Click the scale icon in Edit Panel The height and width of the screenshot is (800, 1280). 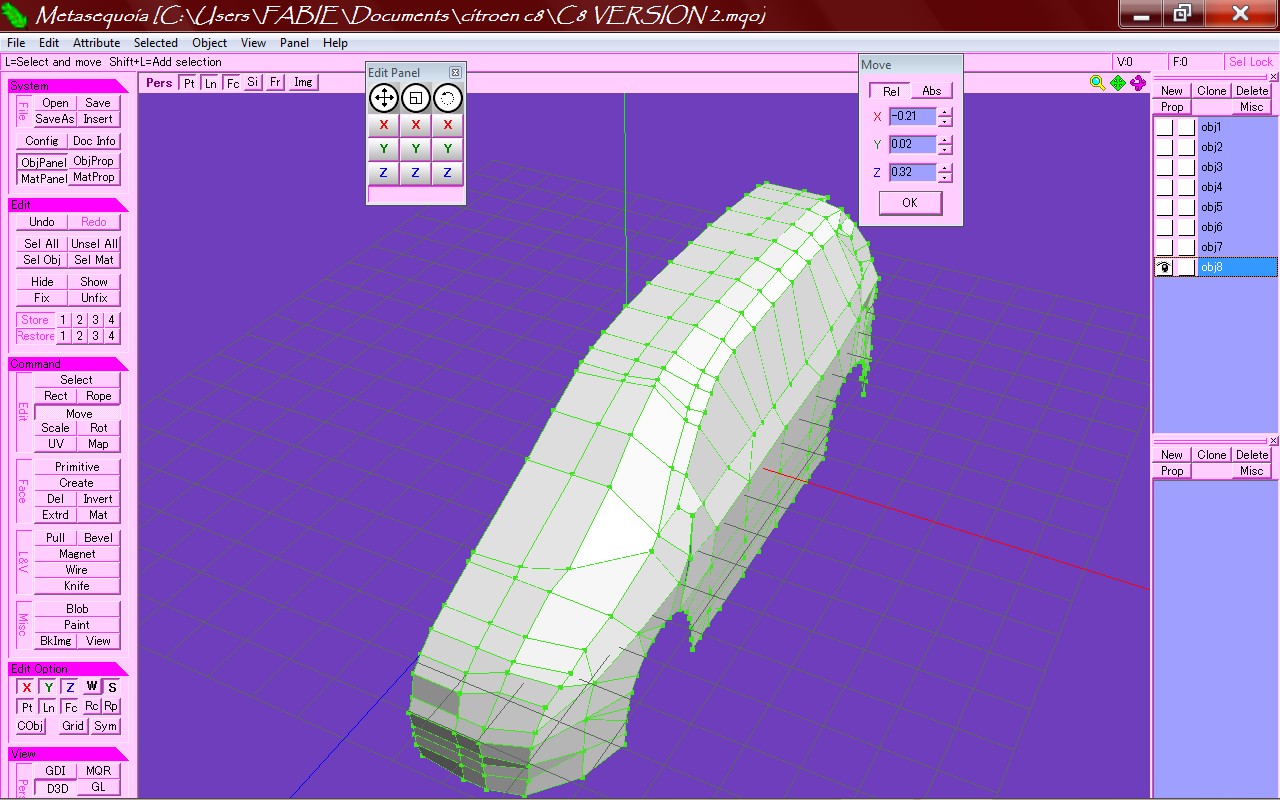(x=416, y=98)
